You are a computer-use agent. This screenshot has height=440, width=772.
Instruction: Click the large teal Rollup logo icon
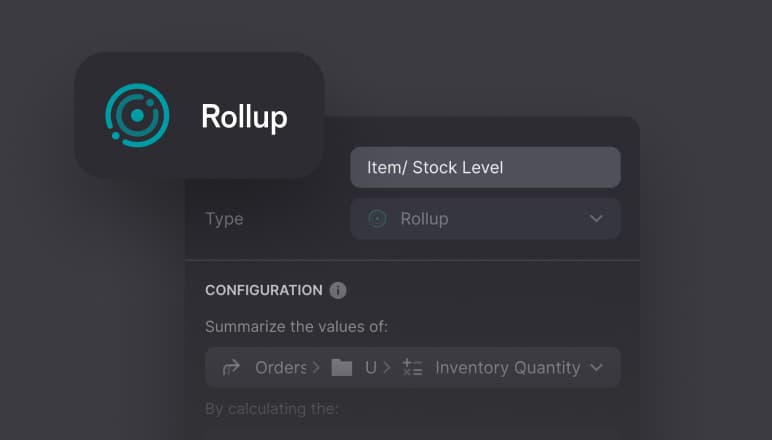click(137, 116)
